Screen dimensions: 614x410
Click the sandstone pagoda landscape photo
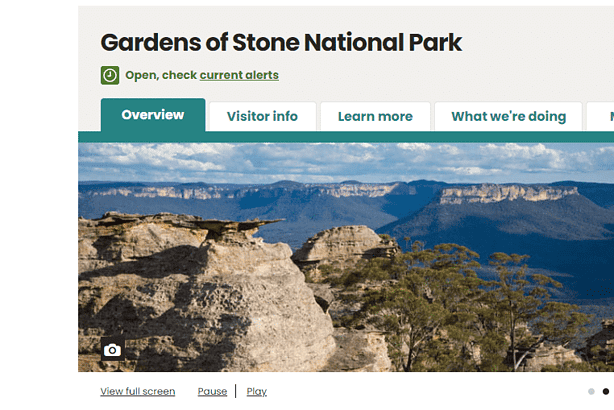pyautogui.click(x=346, y=257)
